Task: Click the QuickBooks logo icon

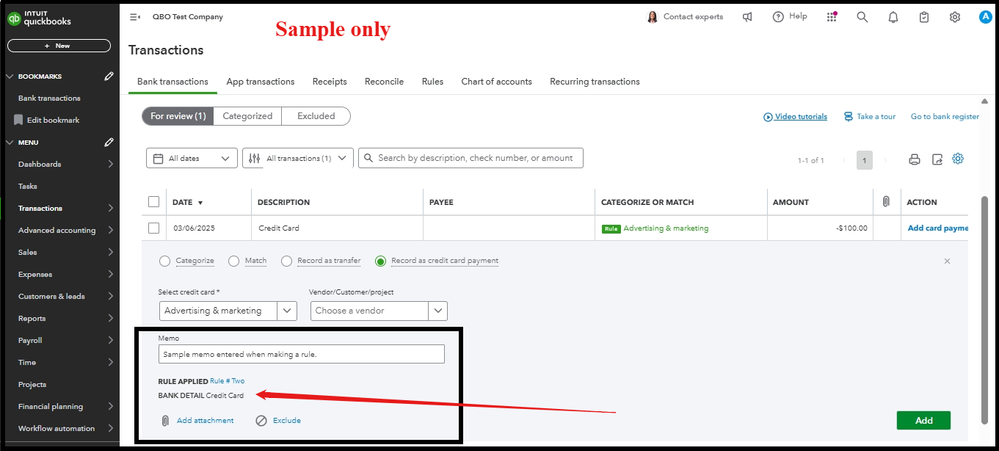Action: click(x=14, y=19)
